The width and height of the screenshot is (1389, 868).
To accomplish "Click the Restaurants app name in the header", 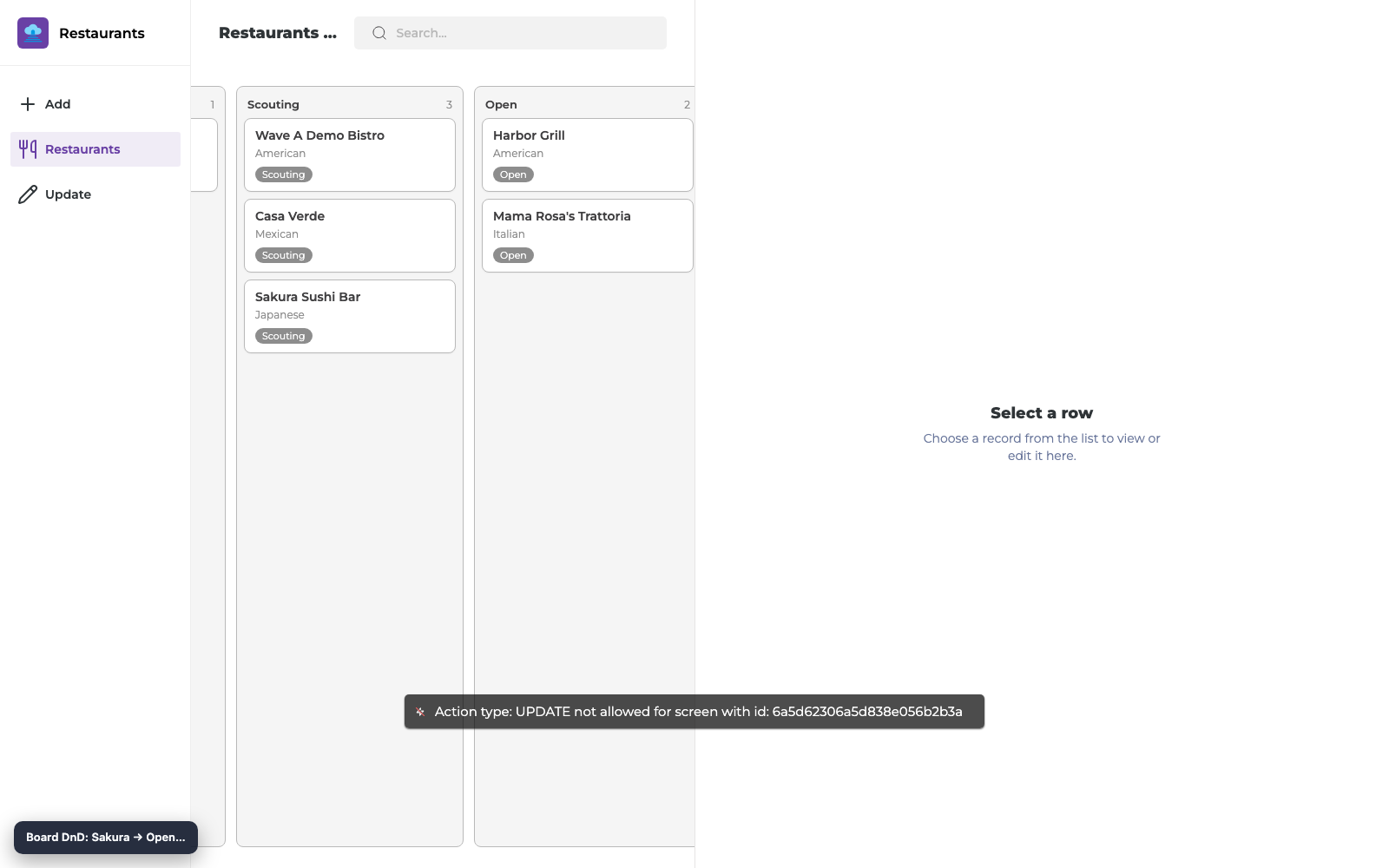I will tap(102, 33).
